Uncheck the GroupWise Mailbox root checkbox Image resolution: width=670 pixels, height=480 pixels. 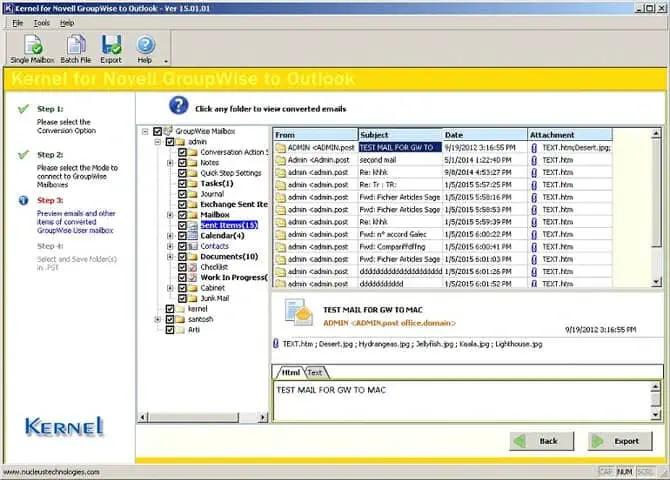click(157, 131)
